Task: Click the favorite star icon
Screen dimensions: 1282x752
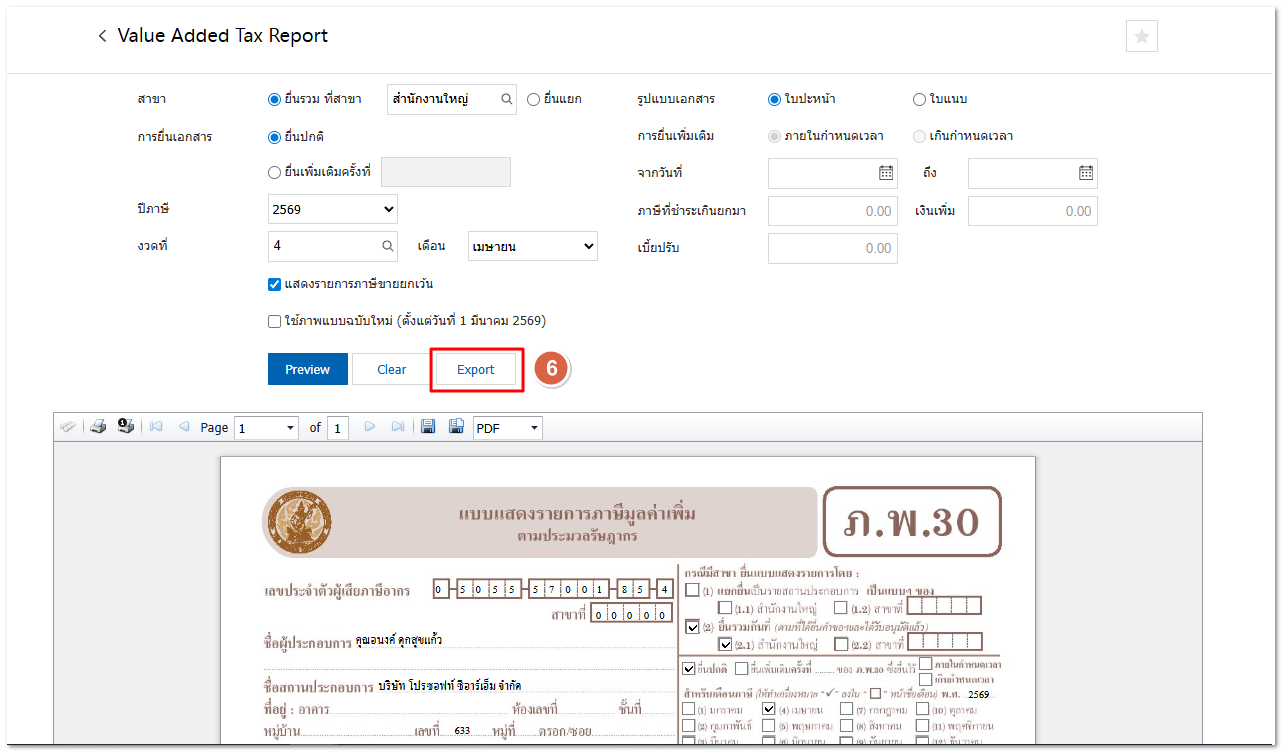Action: pyautogui.click(x=1141, y=36)
